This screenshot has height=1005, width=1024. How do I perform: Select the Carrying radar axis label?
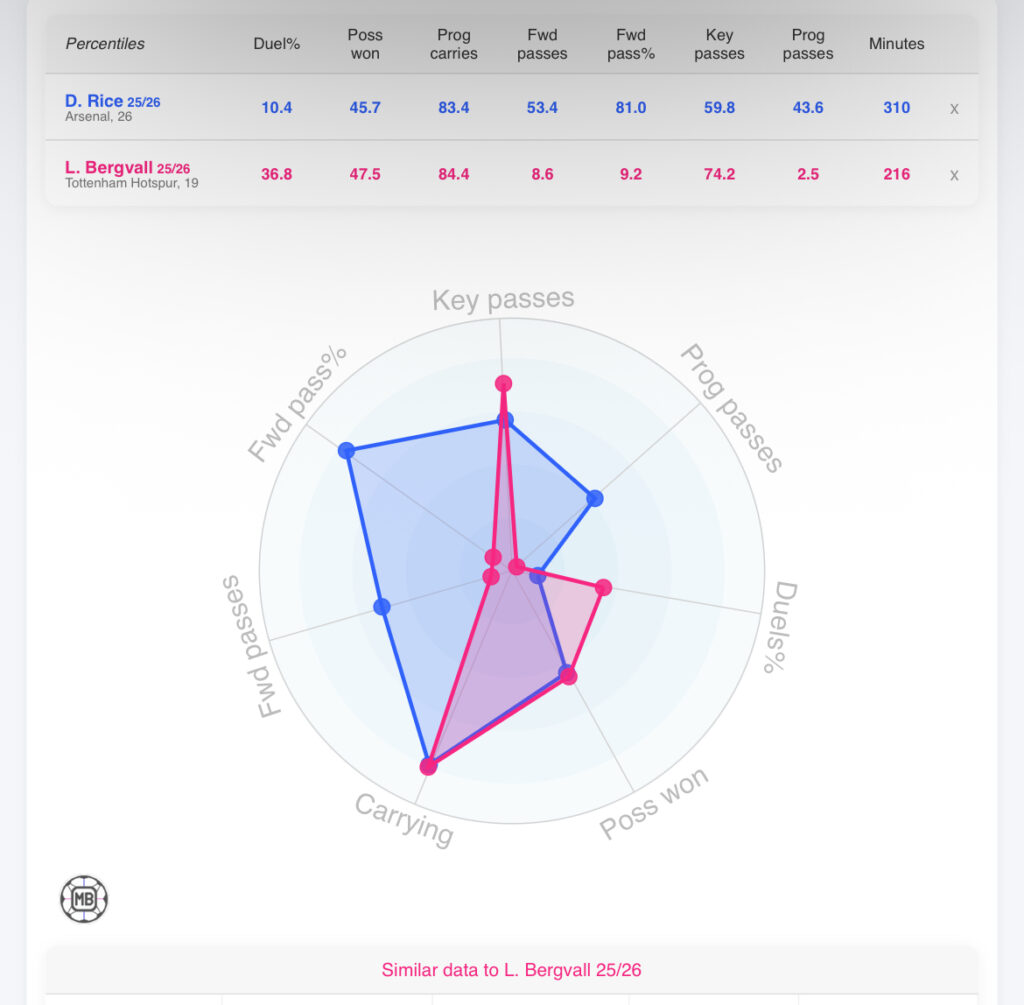pos(404,820)
